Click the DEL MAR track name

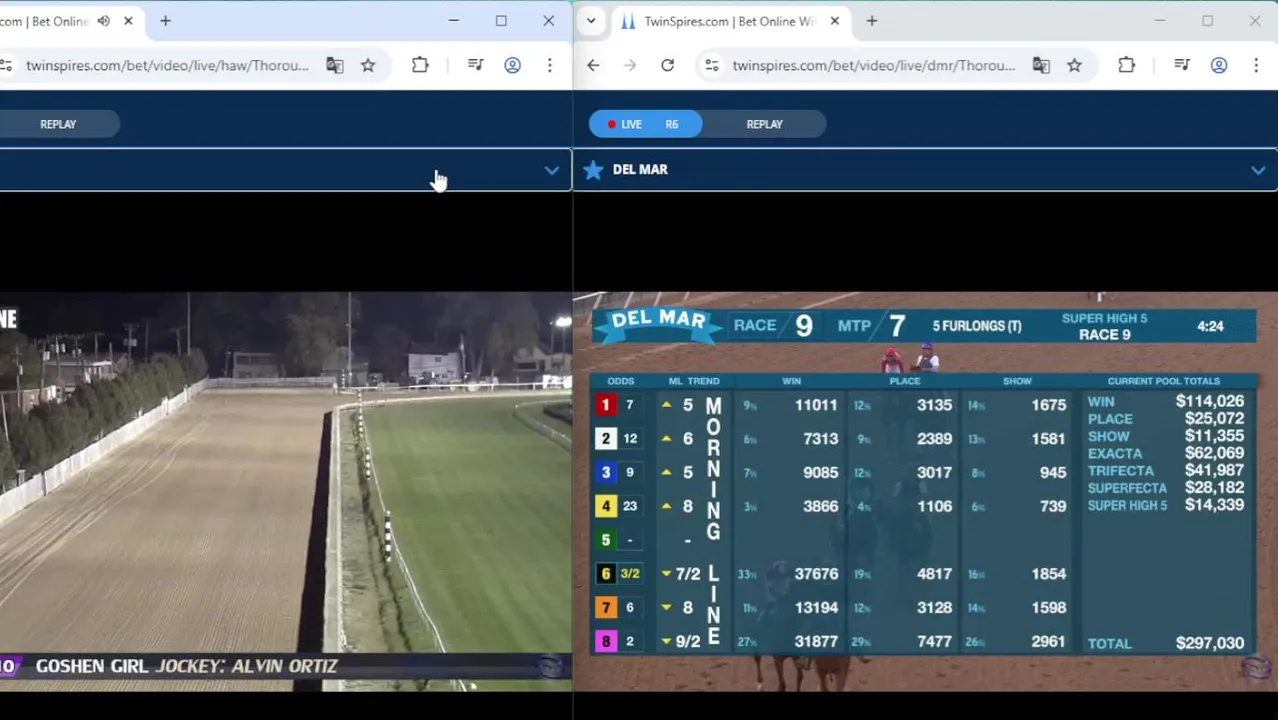click(640, 170)
